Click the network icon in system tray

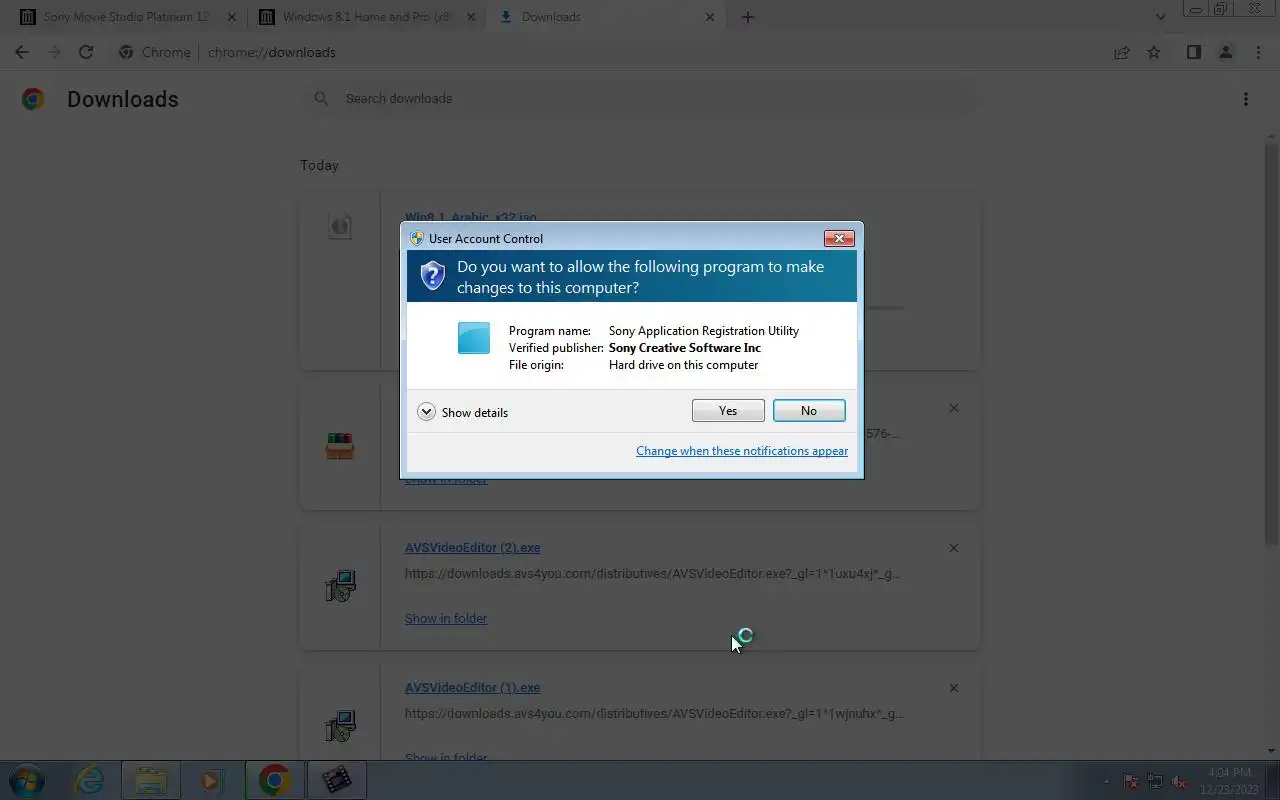coord(1155,782)
